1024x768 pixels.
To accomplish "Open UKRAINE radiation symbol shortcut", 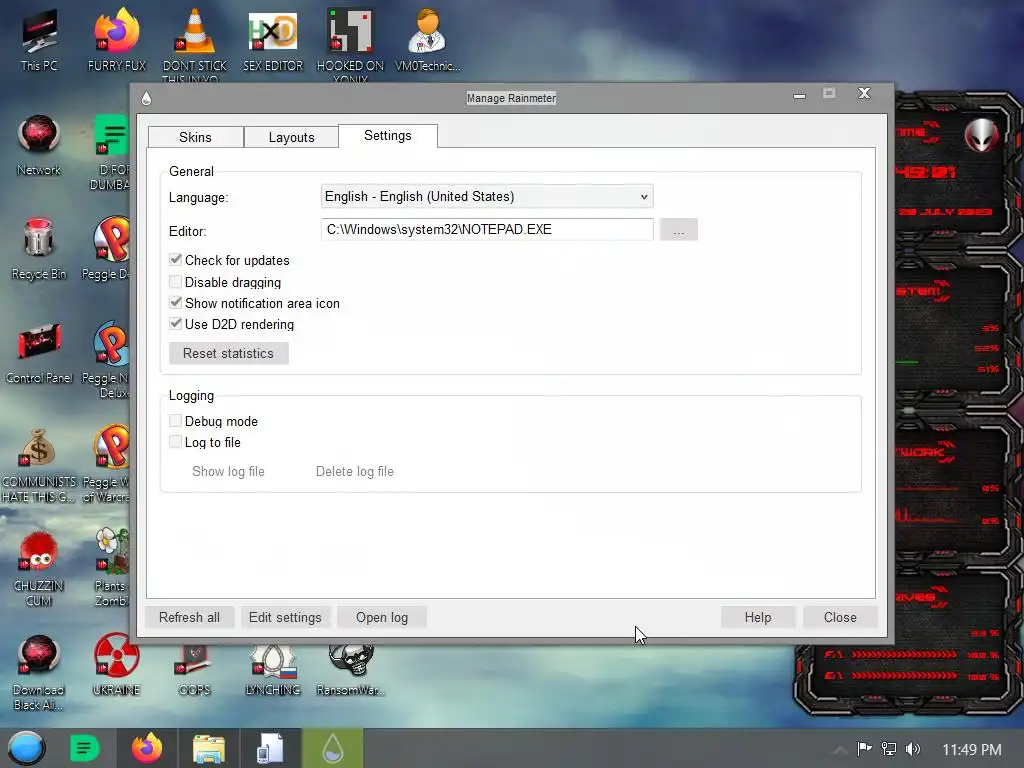I will (x=116, y=665).
